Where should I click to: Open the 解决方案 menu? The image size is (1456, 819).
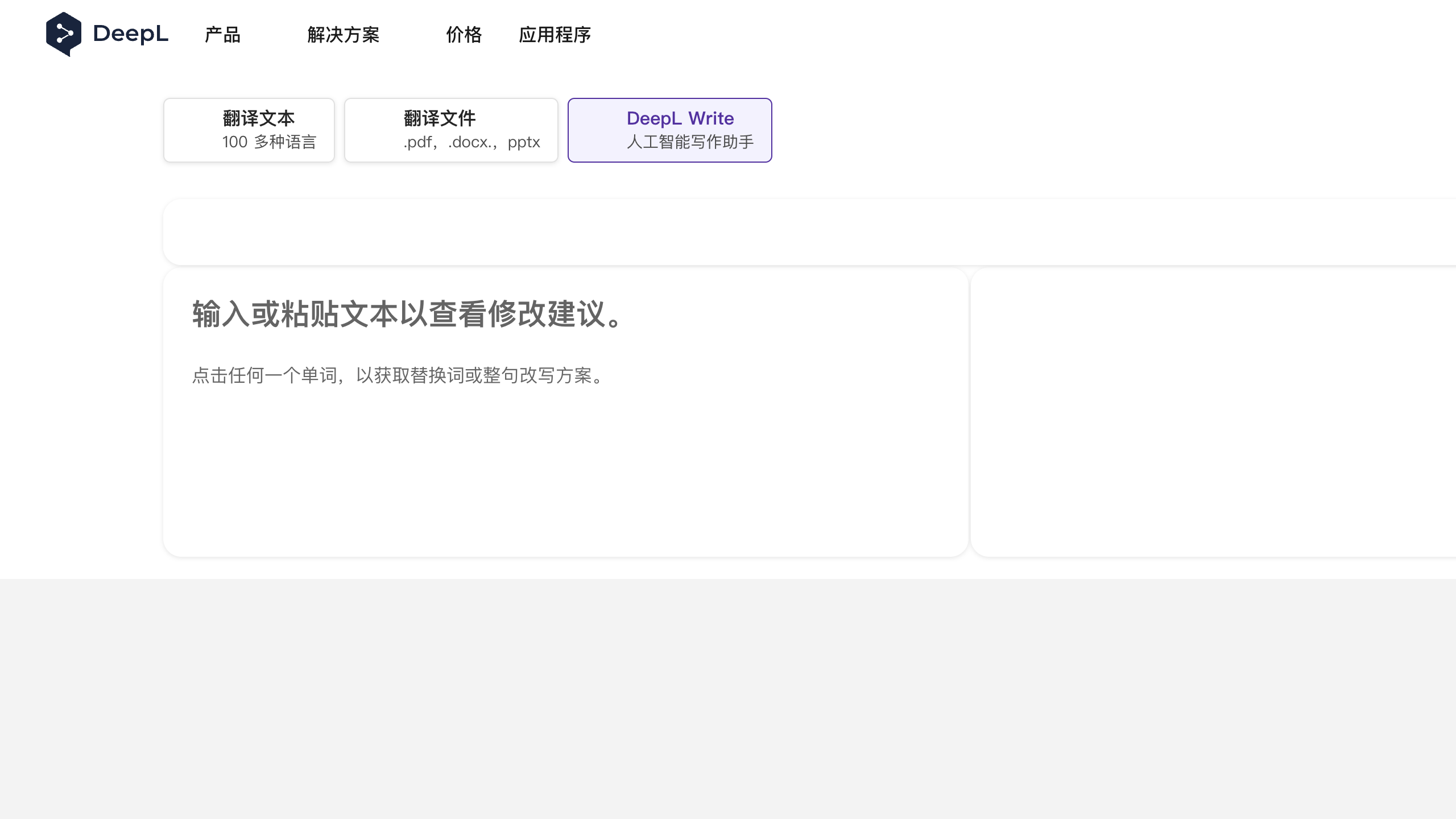point(343,35)
